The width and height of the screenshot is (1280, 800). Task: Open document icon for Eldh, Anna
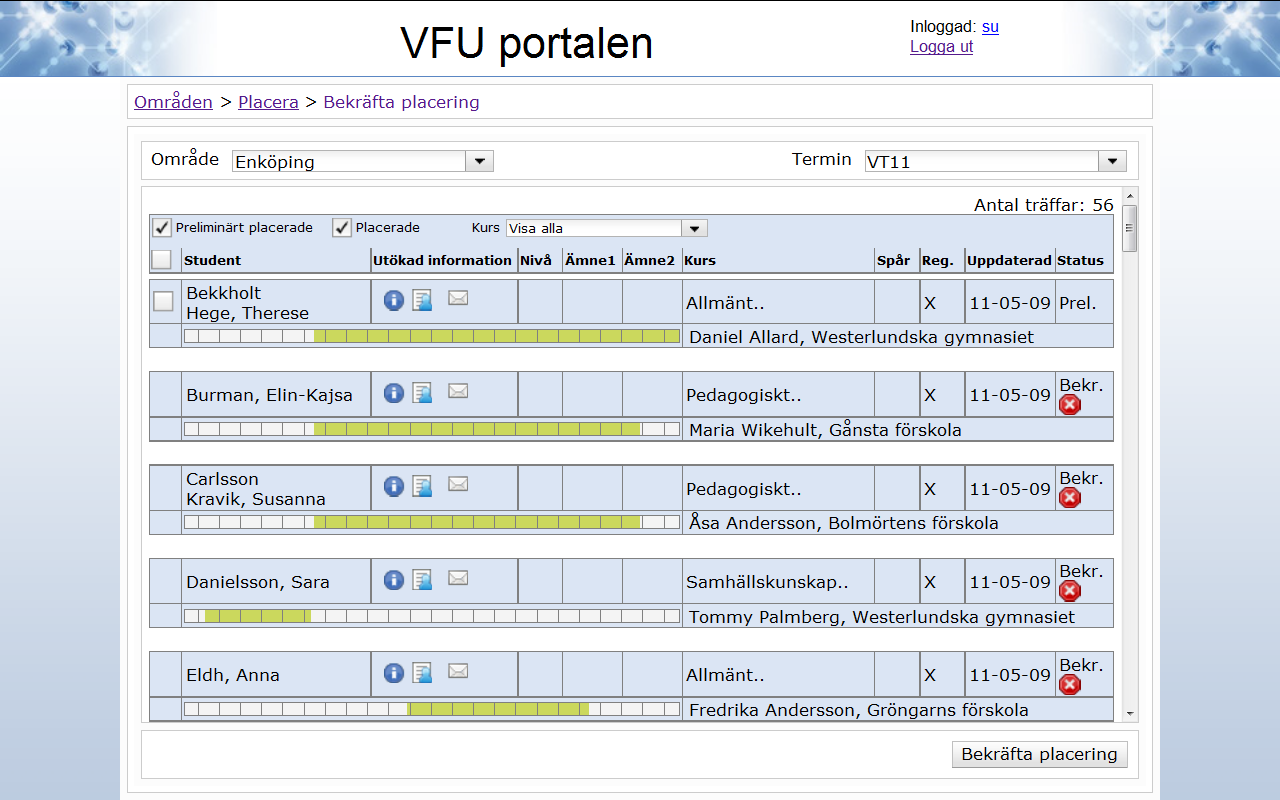coord(422,672)
